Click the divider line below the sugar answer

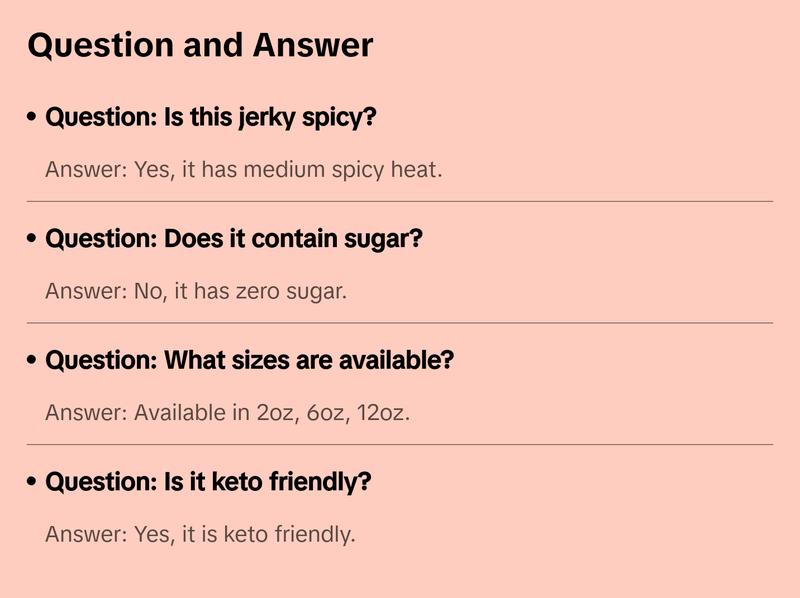pyautogui.click(x=400, y=323)
